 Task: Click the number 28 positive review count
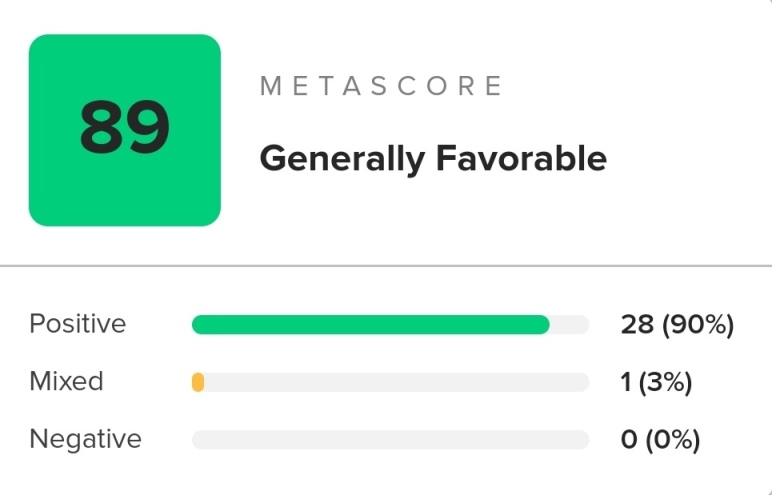pos(637,324)
